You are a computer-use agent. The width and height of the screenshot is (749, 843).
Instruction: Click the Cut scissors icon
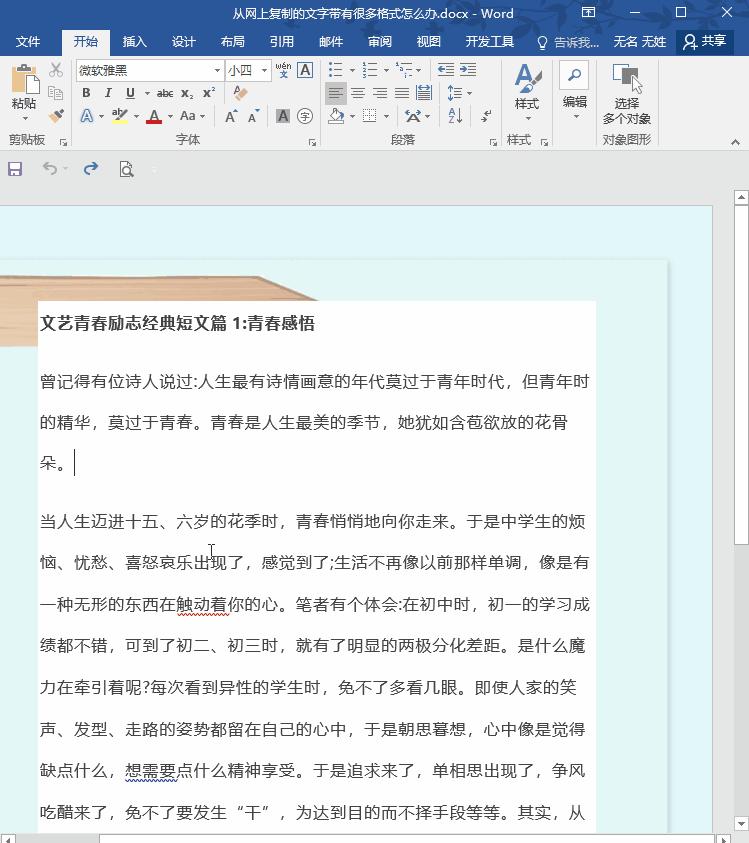tap(56, 70)
